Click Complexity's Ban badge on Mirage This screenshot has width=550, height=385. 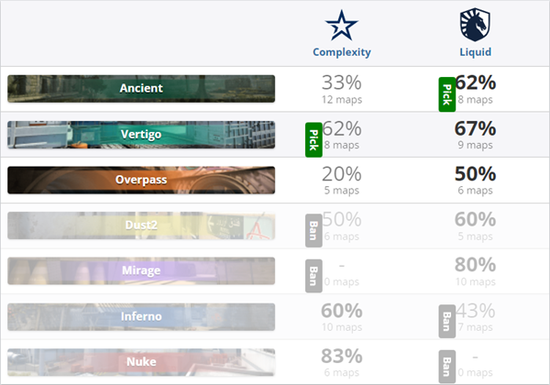coord(314,276)
